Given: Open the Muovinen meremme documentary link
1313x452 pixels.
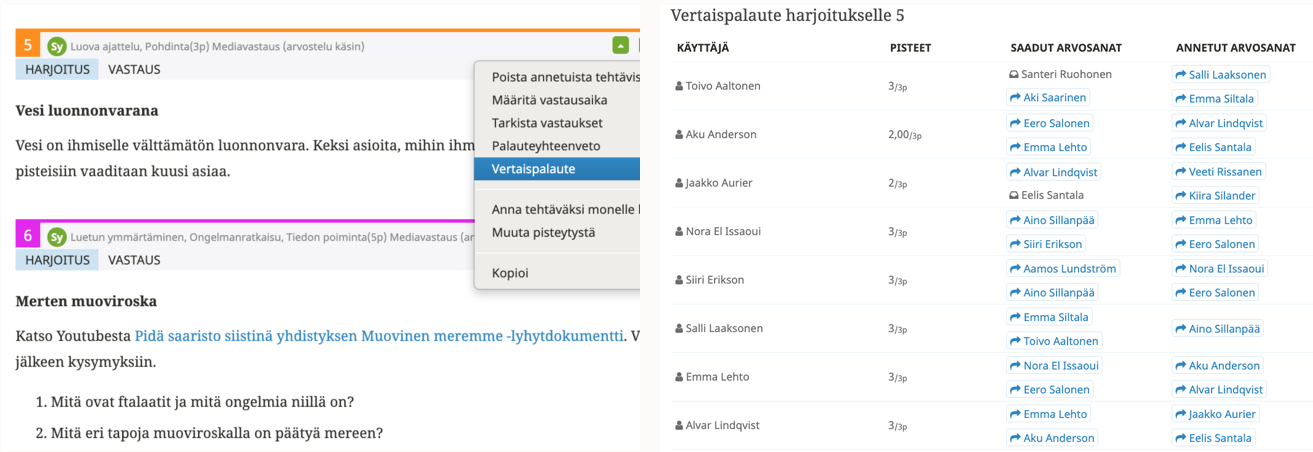Looking at the screenshot, I should coord(380,335).
